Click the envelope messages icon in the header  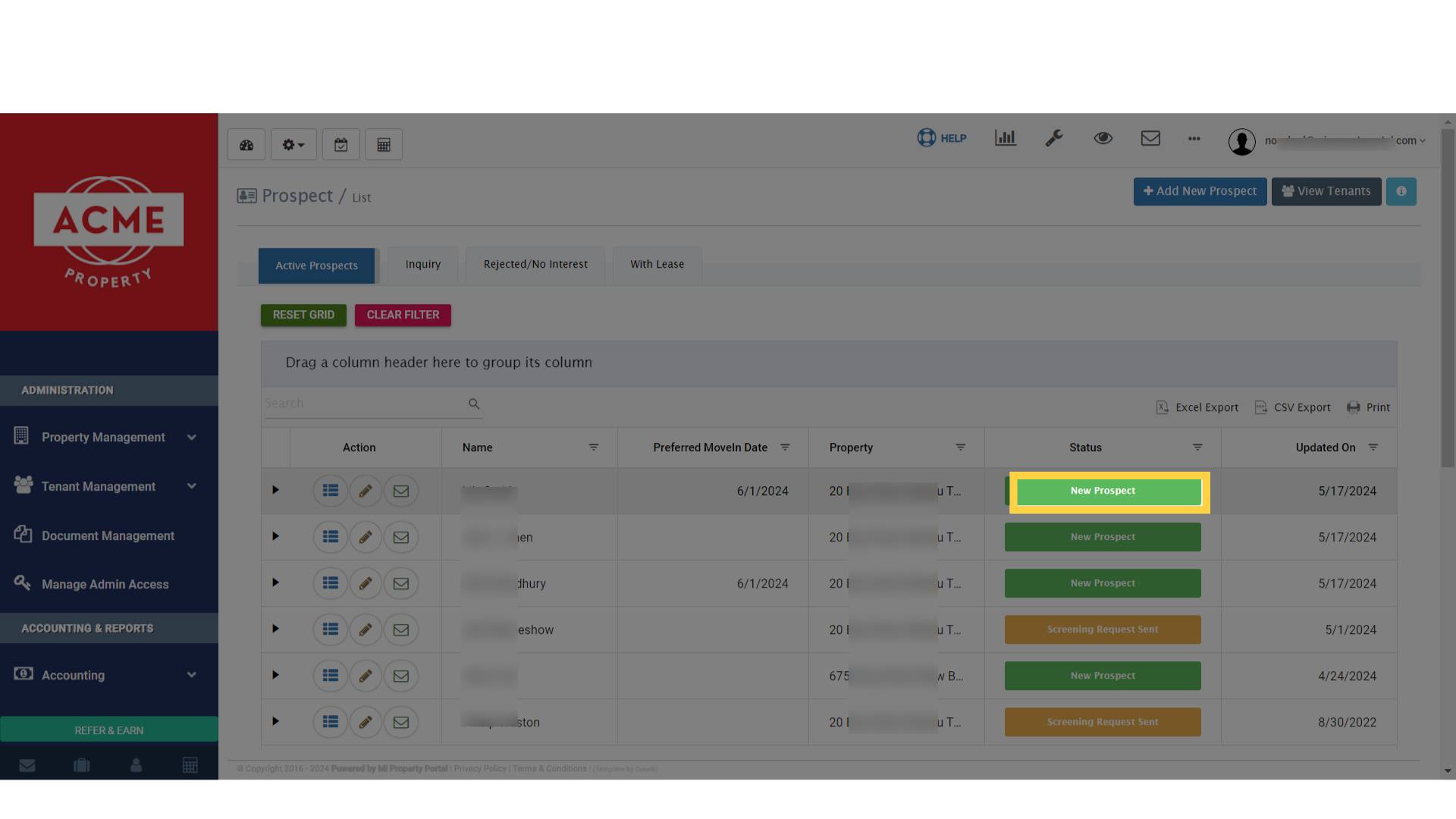(1150, 138)
